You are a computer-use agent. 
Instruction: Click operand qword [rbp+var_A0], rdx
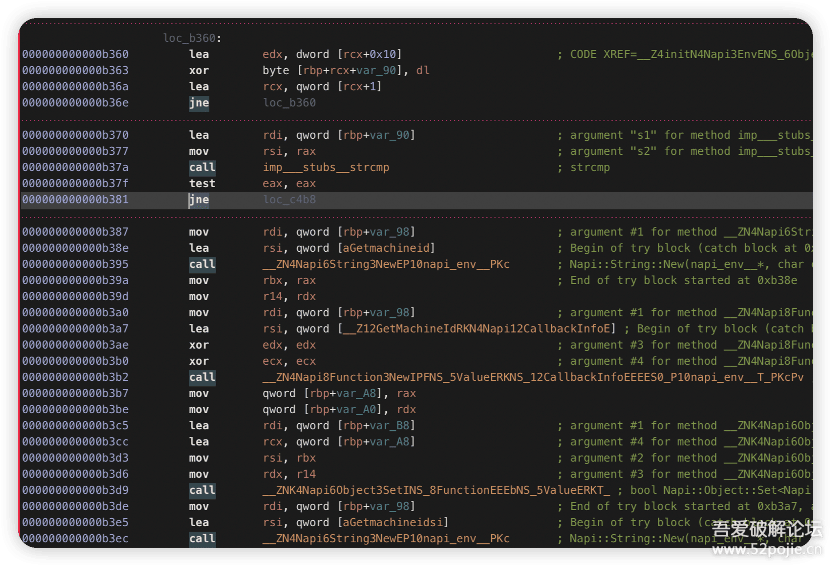pos(339,409)
